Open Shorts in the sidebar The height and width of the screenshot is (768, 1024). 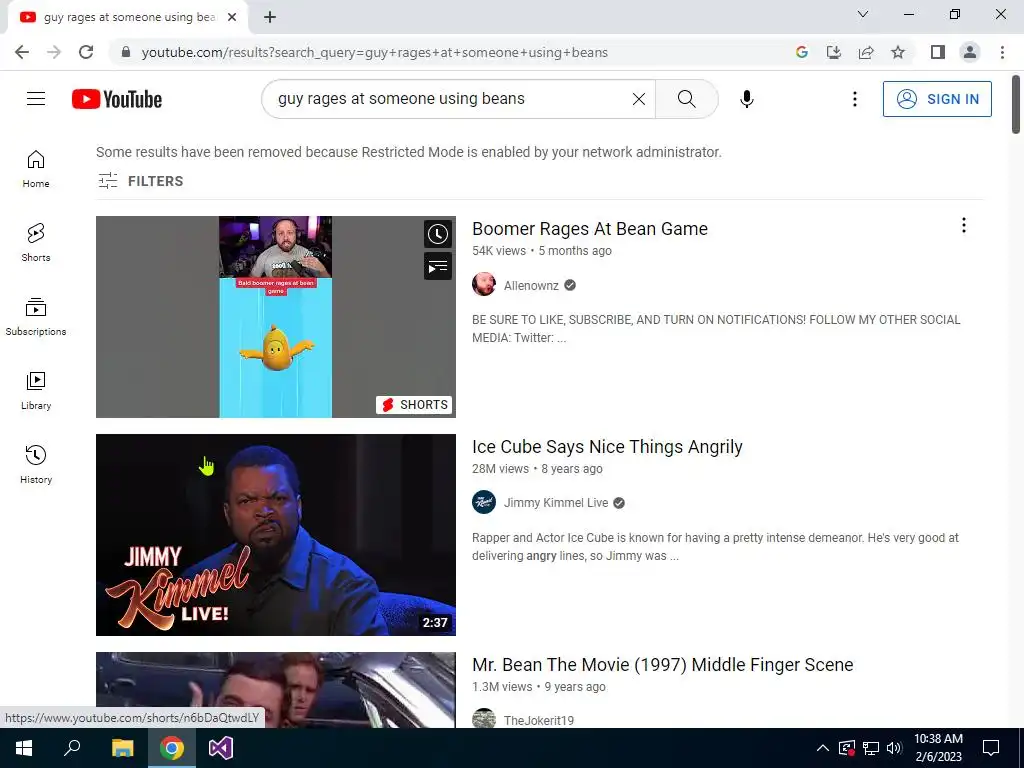(36, 242)
